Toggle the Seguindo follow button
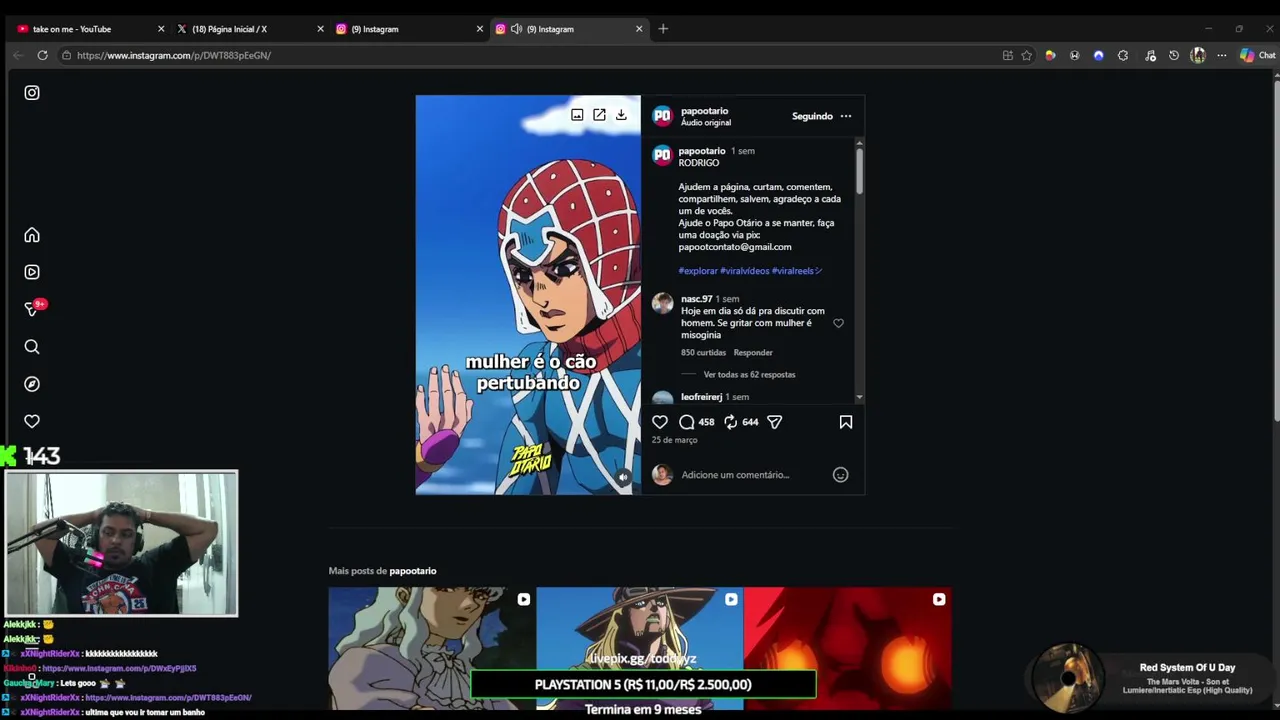1280x720 pixels. pyautogui.click(x=812, y=116)
